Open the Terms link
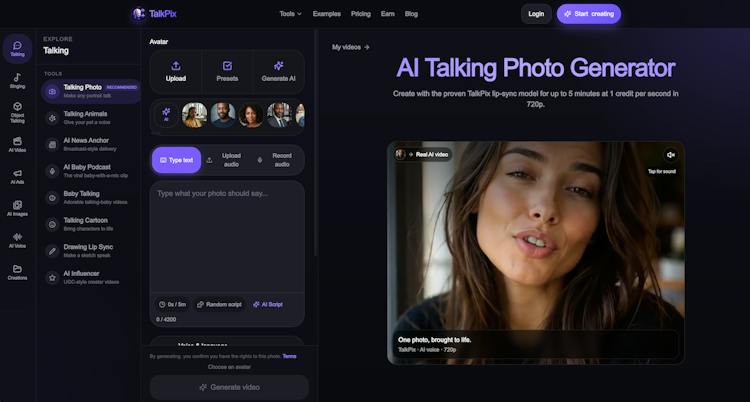Image resolution: width=750 pixels, height=402 pixels. pyautogui.click(x=289, y=356)
